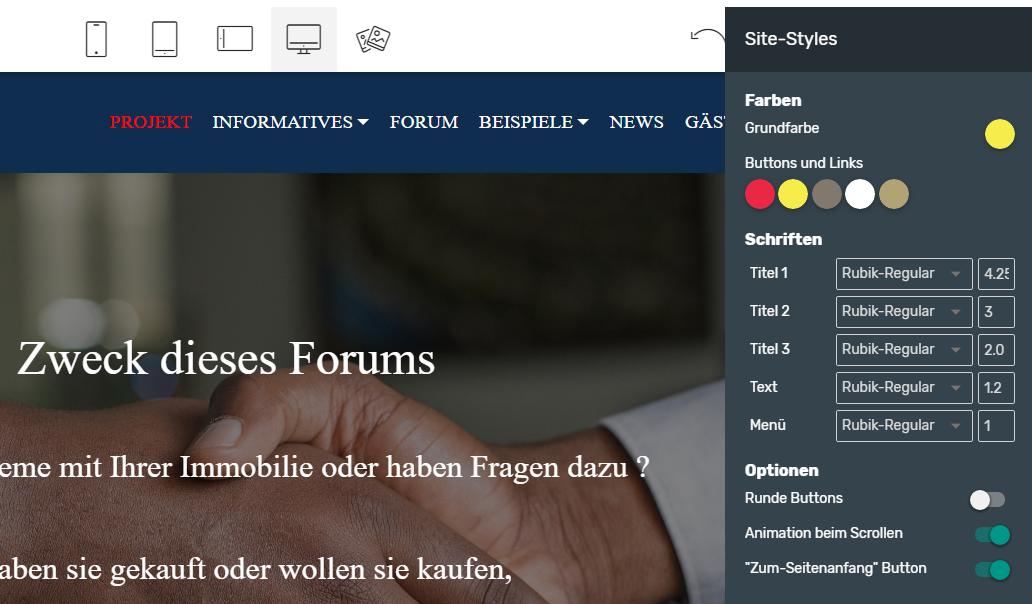Open the image gallery icon
This screenshot has width=1032, height=604.
pyautogui.click(x=373, y=39)
